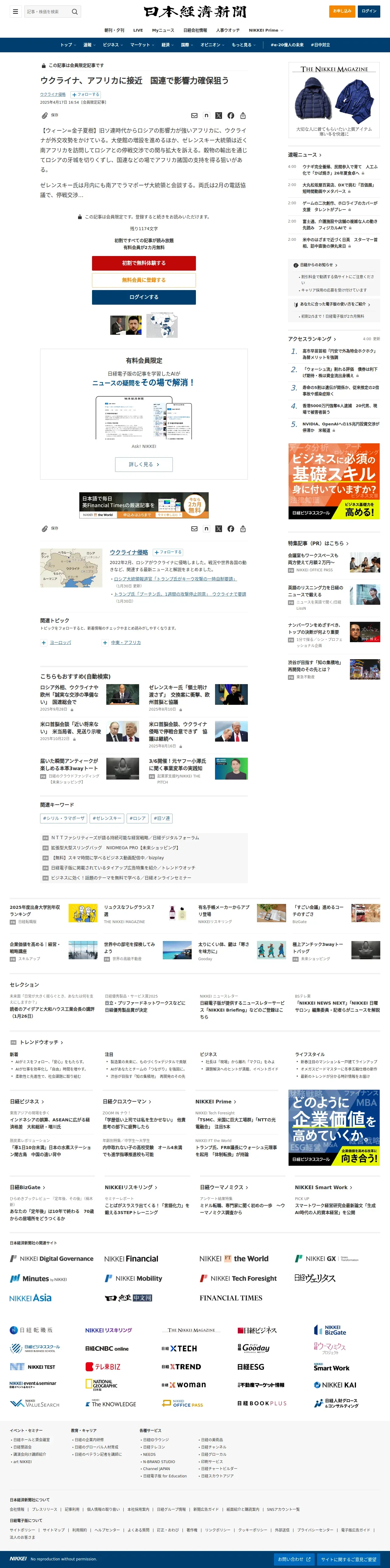Open share sheet icon above the article text
Viewport: 390px width, 1568px height.
point(243,116)
